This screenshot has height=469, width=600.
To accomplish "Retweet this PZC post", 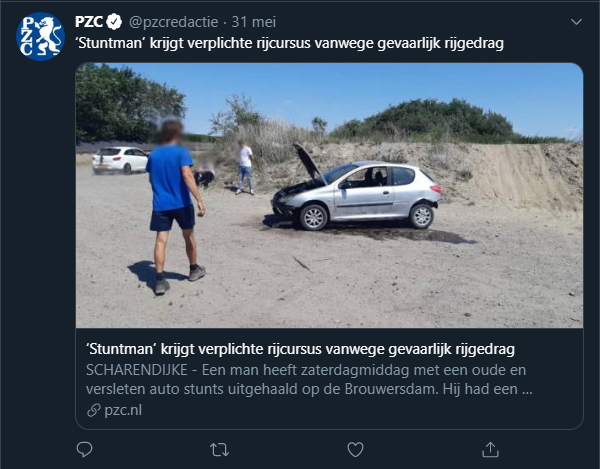I will coord(220,450).
